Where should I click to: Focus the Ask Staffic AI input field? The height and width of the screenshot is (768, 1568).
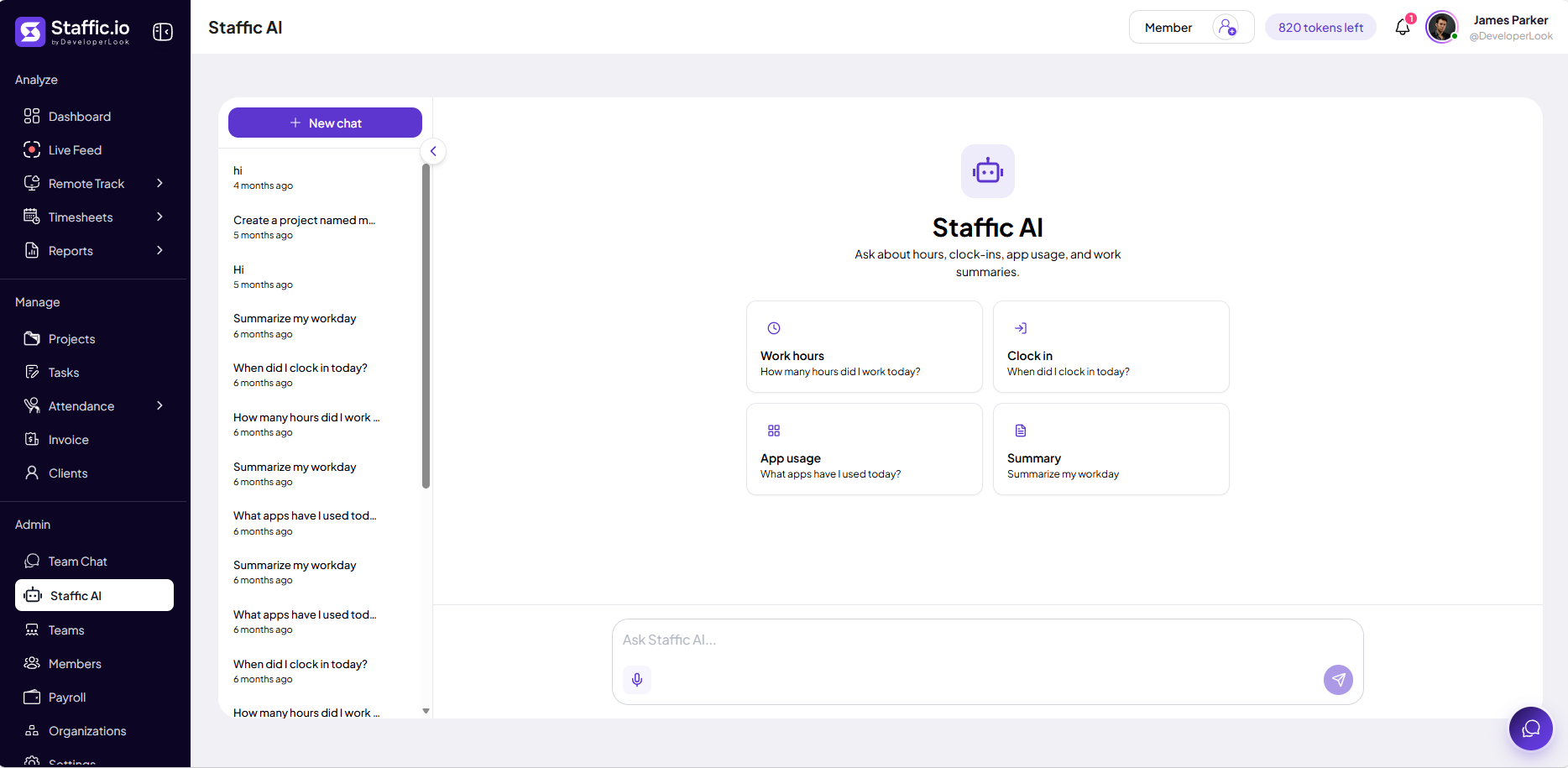click(988, 640)
